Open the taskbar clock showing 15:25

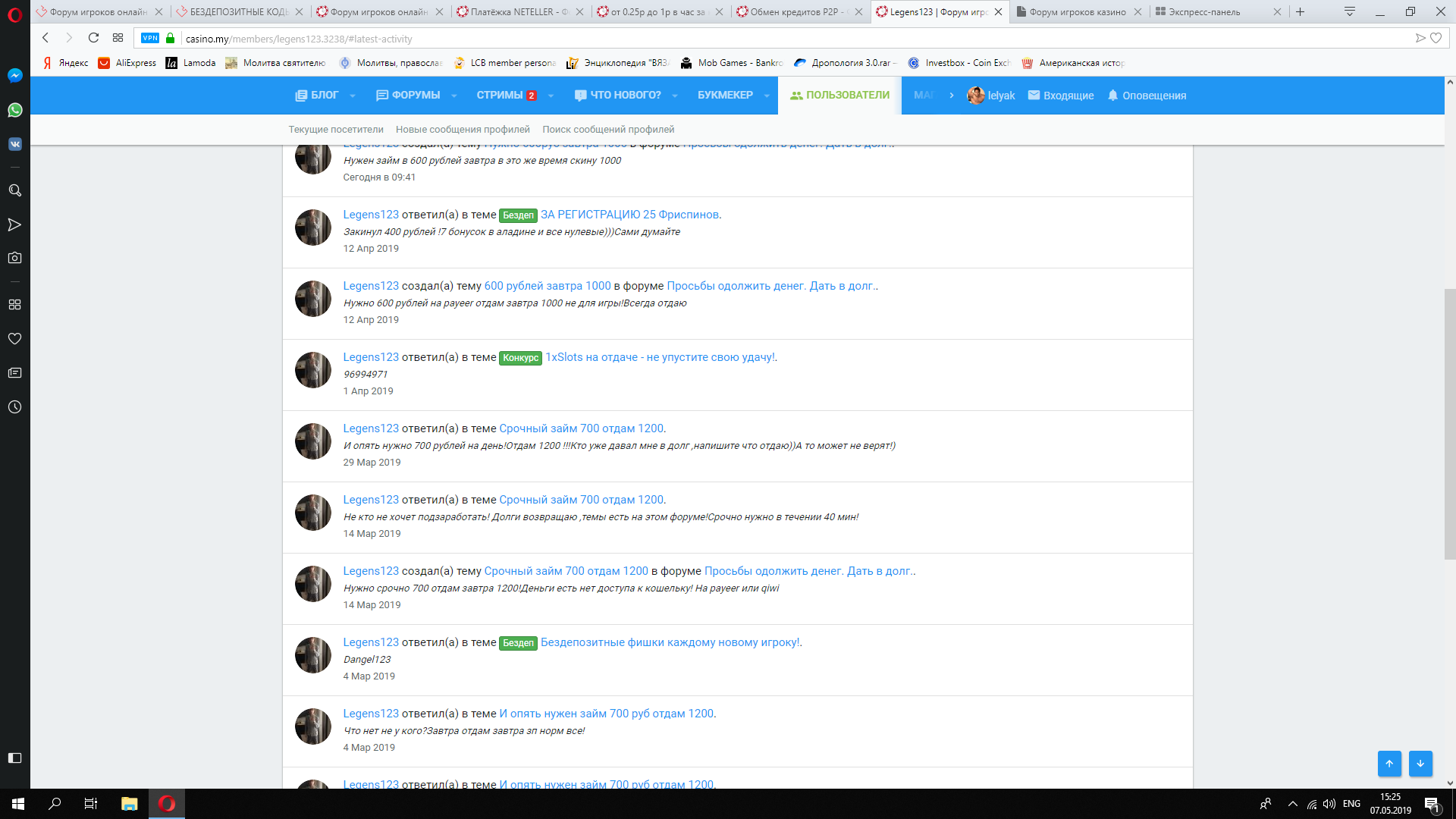(x=1390, y=804)
